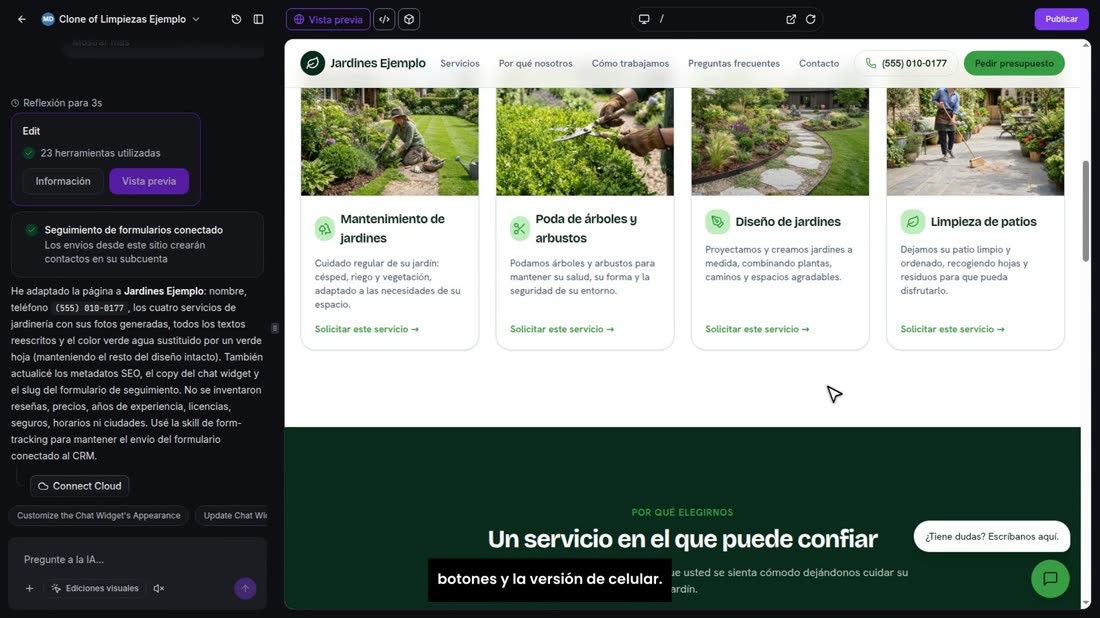This screenshot has height=618, width=1100.
Task: Open Servicios nav link
Action: 460,63
